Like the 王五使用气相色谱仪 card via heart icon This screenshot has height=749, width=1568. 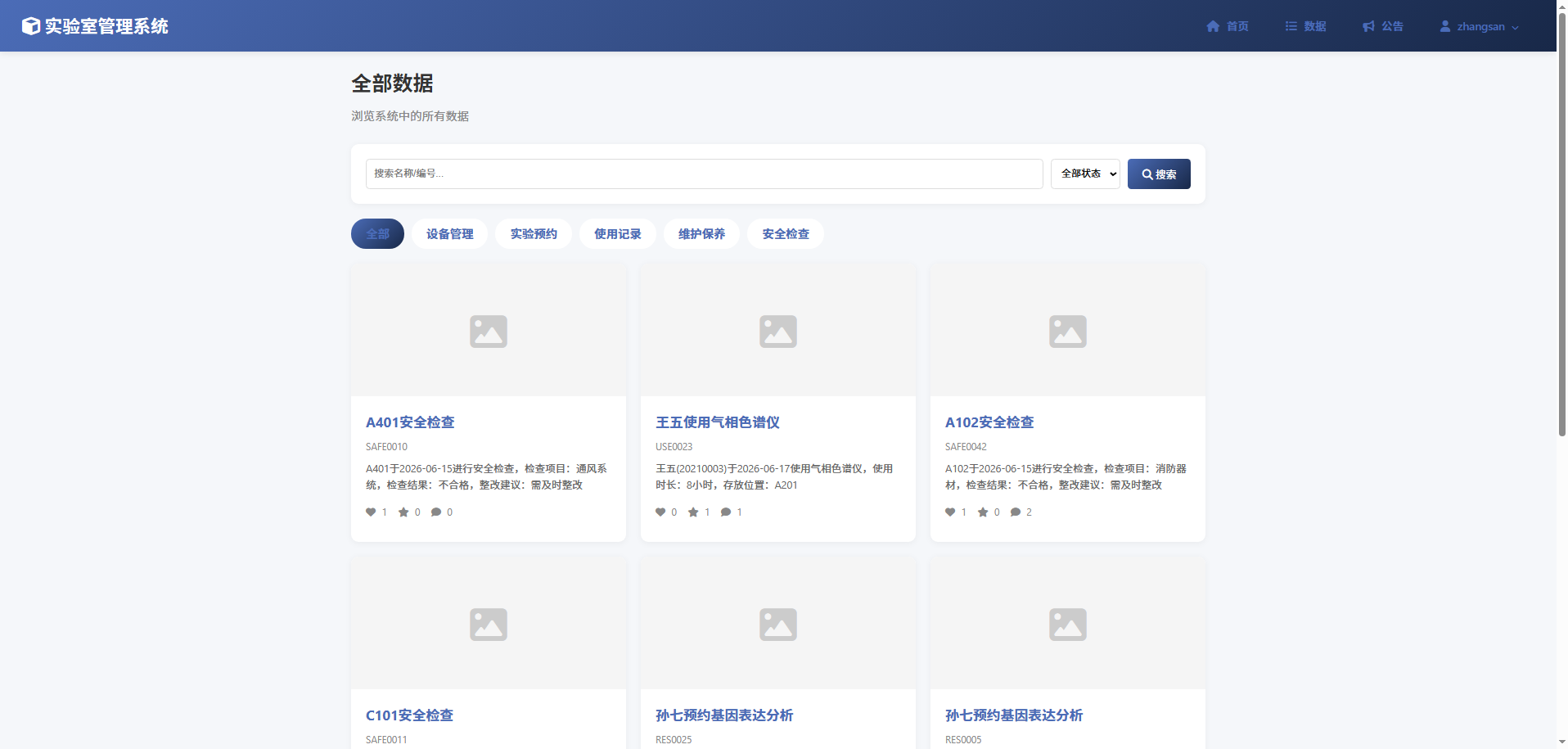(660, 512)
